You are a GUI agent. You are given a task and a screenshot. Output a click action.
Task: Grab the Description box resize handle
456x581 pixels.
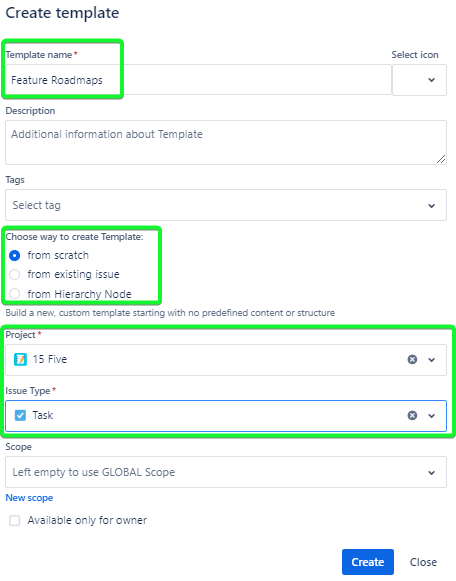441,159
